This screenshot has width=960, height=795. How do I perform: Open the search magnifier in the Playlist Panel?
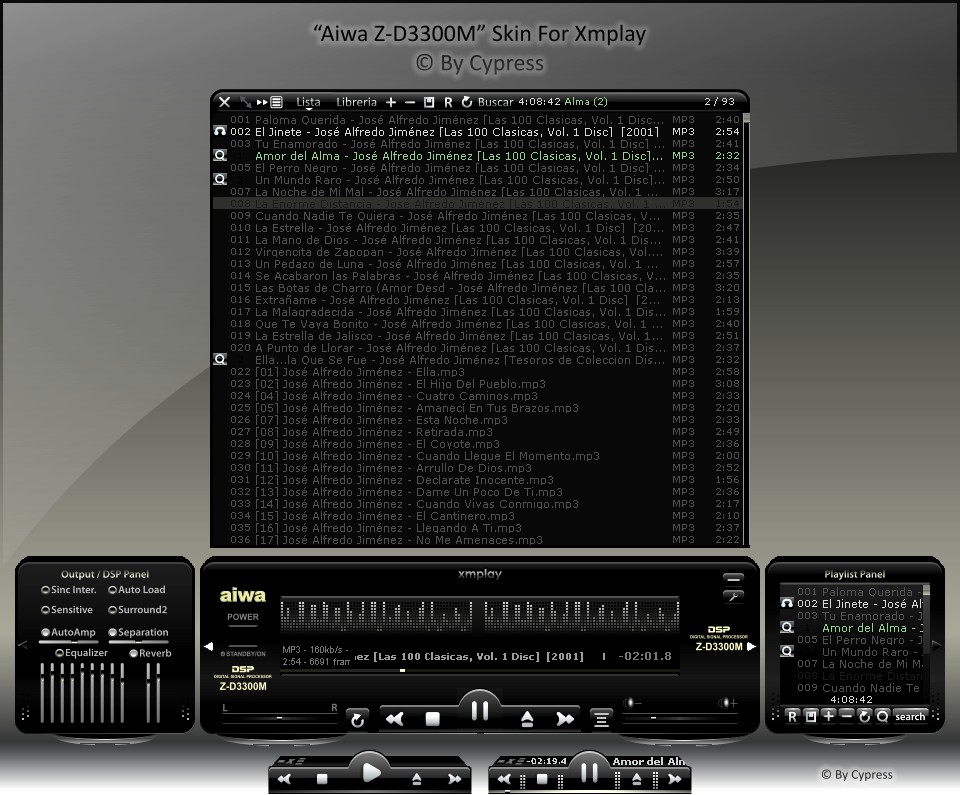coord(882,717)
